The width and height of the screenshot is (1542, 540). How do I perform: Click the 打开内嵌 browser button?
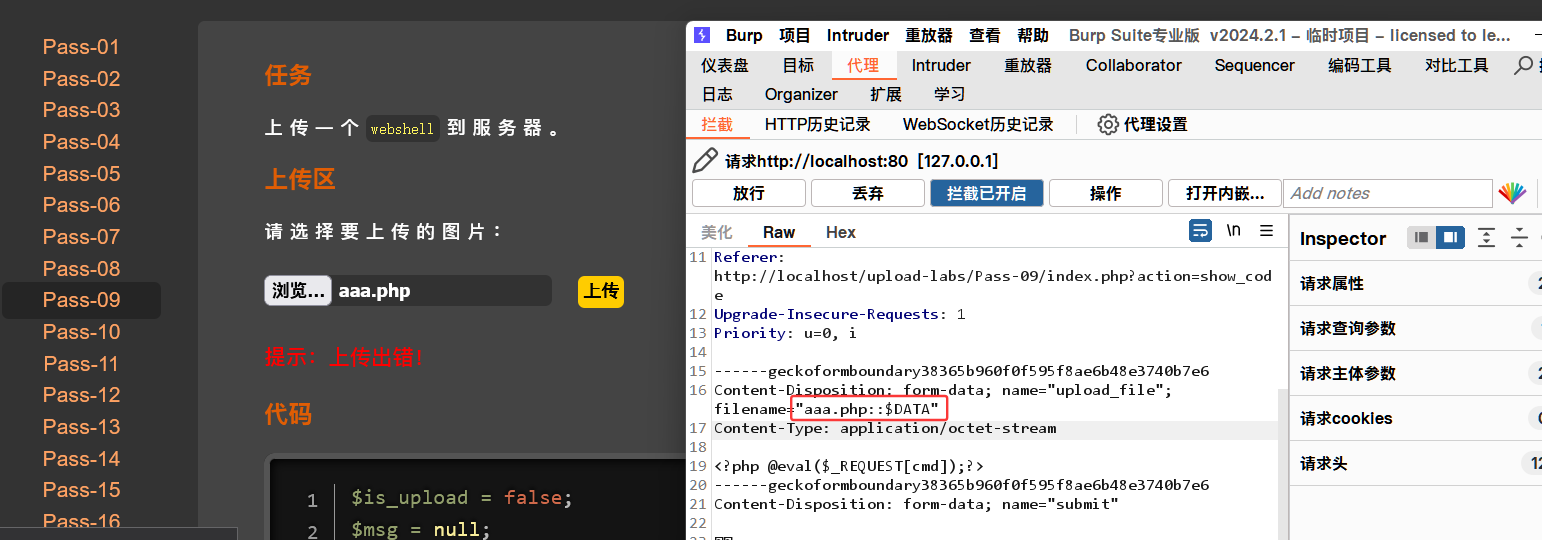coord(1224,193)
